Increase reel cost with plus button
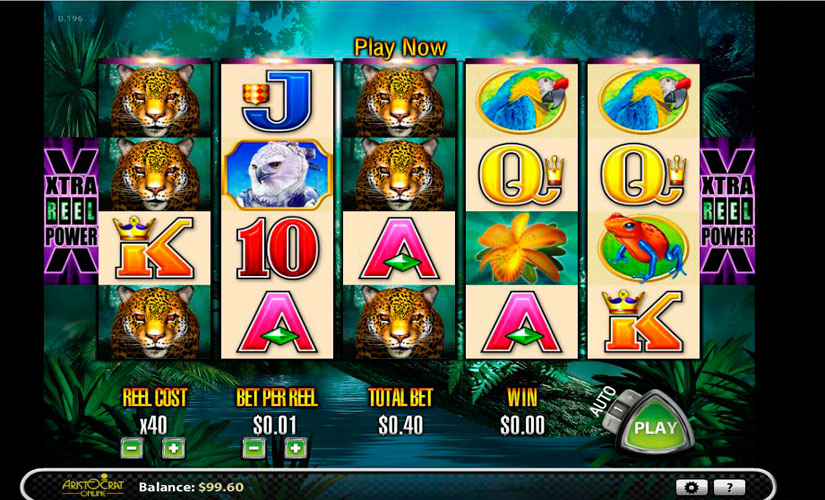 coord(173,448)
